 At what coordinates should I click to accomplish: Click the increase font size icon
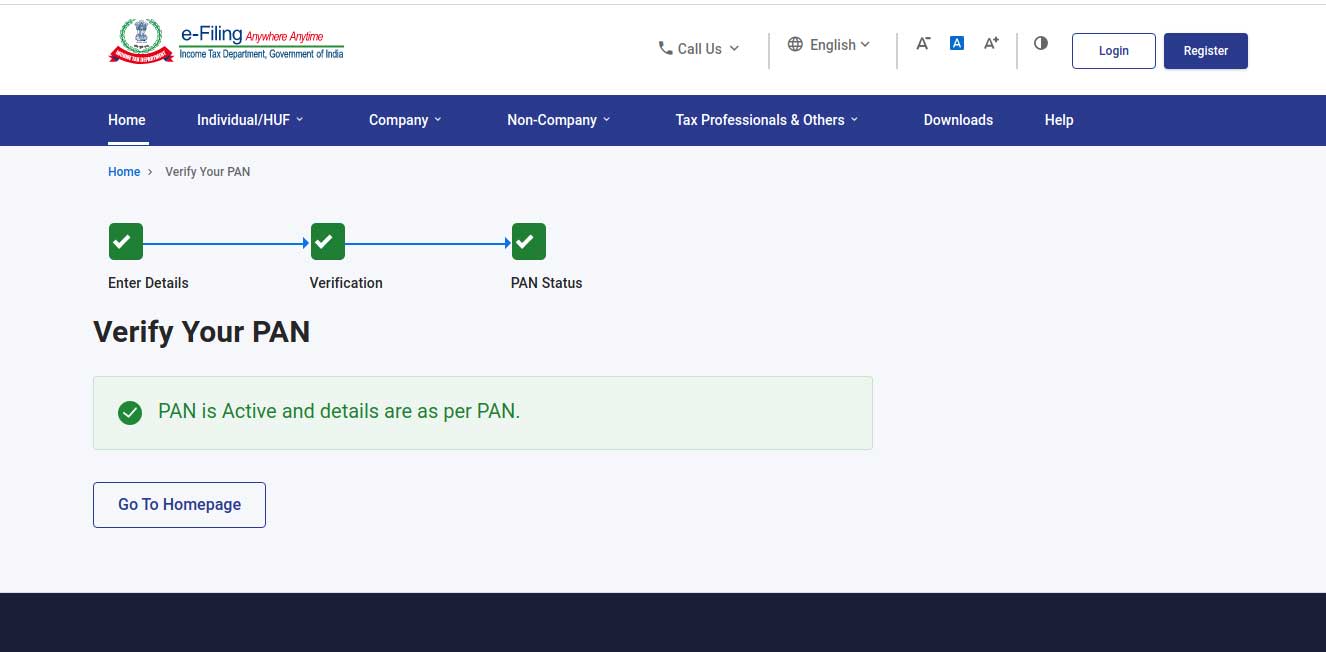tap(990, 43)
